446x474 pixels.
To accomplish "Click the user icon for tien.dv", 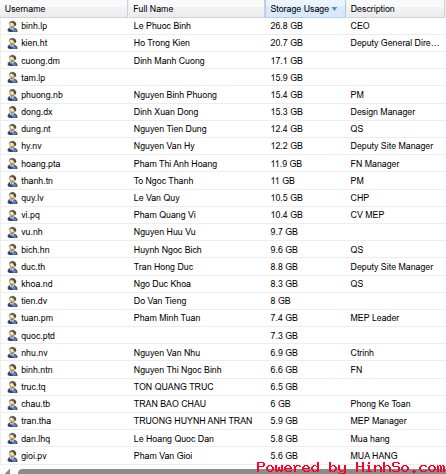I will pyautogui.click(x=12, y=301).
